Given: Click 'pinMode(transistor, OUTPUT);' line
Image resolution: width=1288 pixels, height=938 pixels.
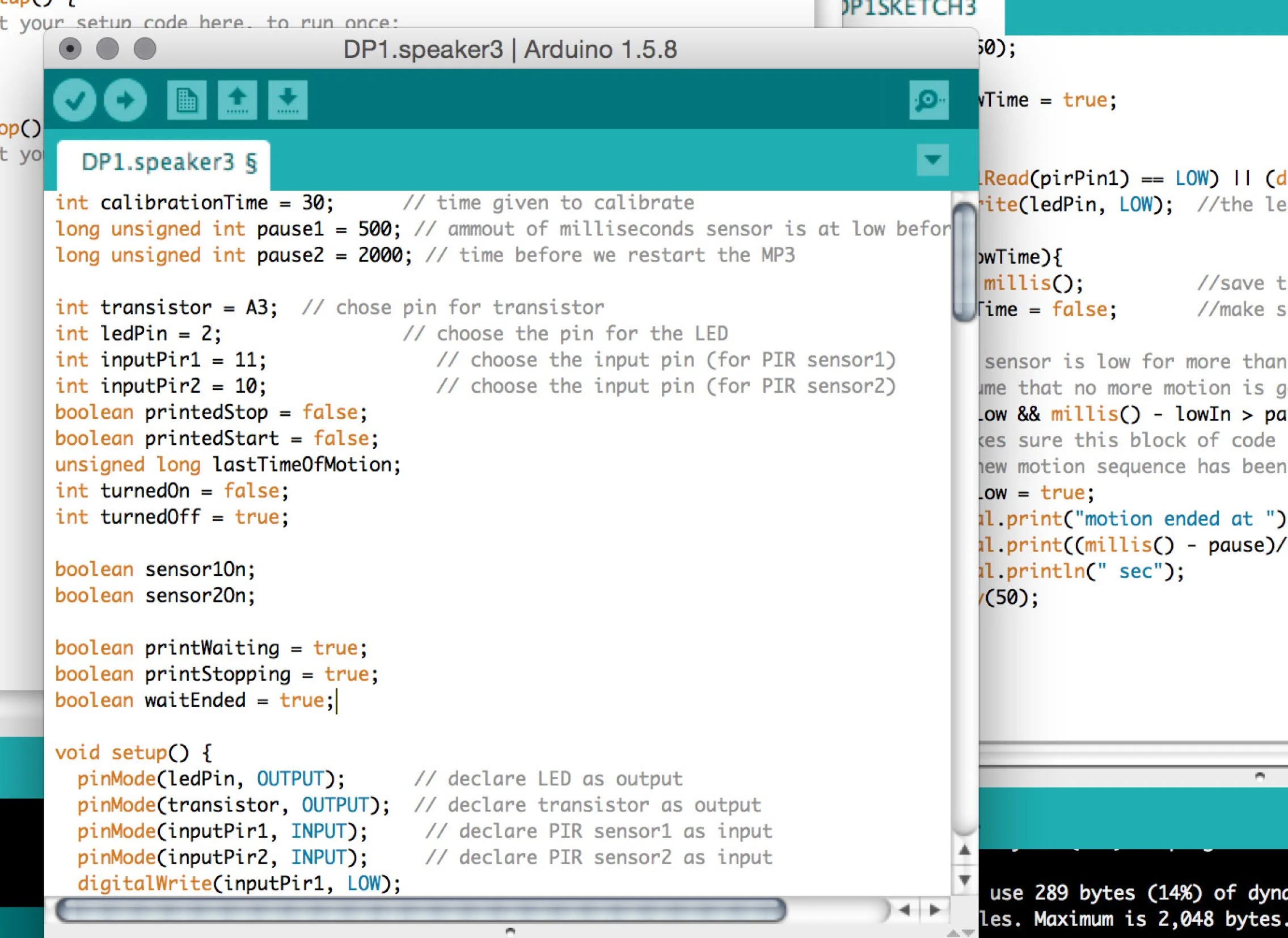Looking at the screenshot, I should coord(234,805).
